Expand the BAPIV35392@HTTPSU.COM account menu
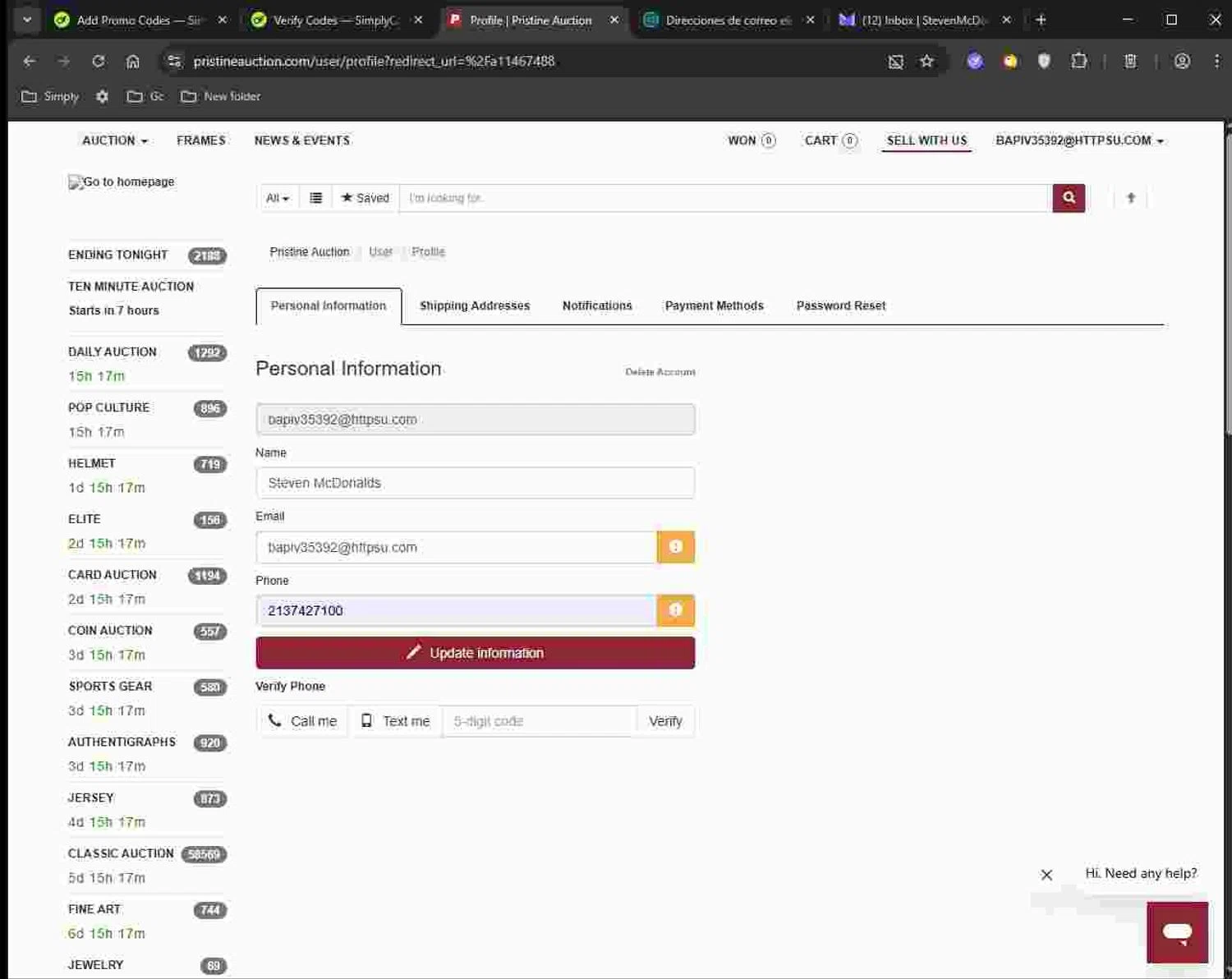This screenshot has height=979, width=1232. pyautogui.click(x=1079, y=140)
